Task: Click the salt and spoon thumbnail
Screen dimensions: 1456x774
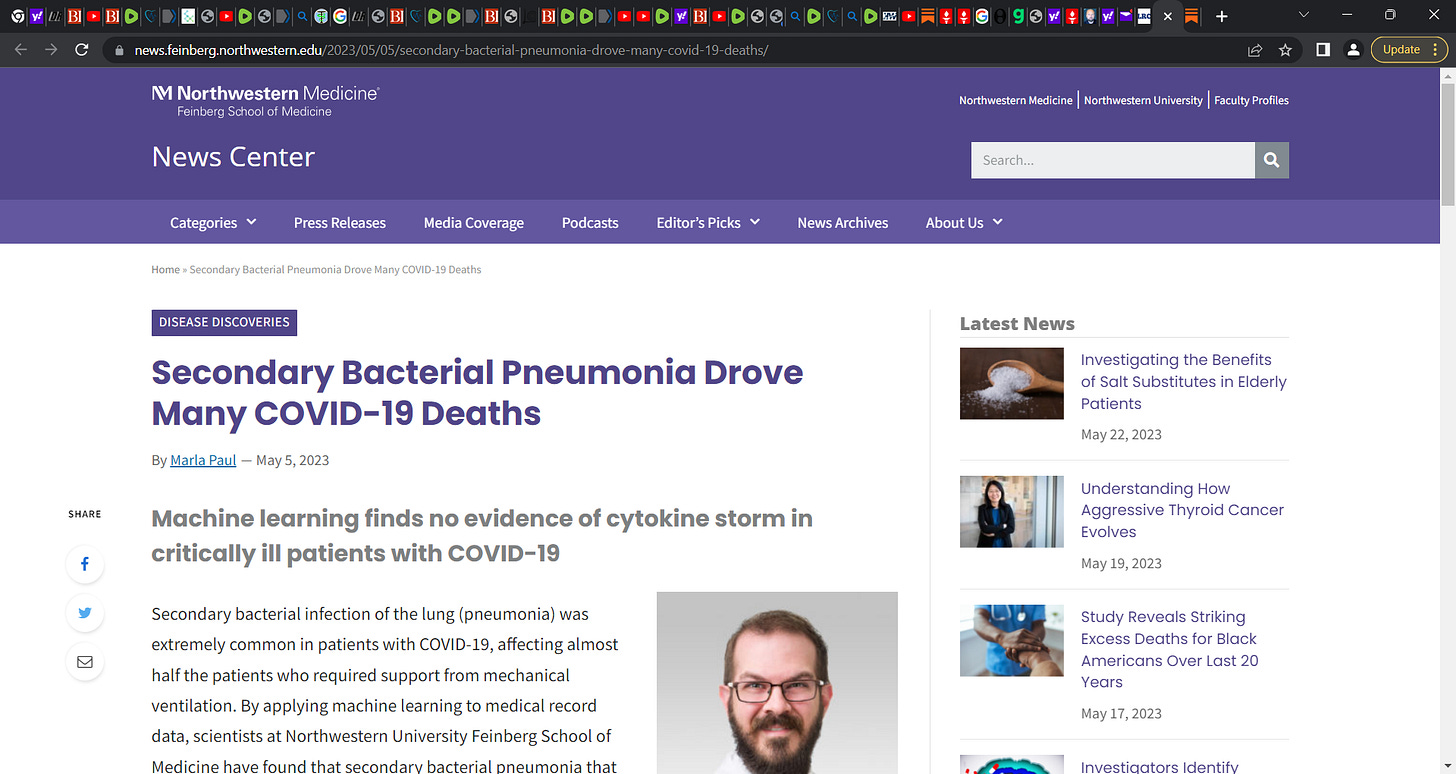Action: pos(1011,383)
